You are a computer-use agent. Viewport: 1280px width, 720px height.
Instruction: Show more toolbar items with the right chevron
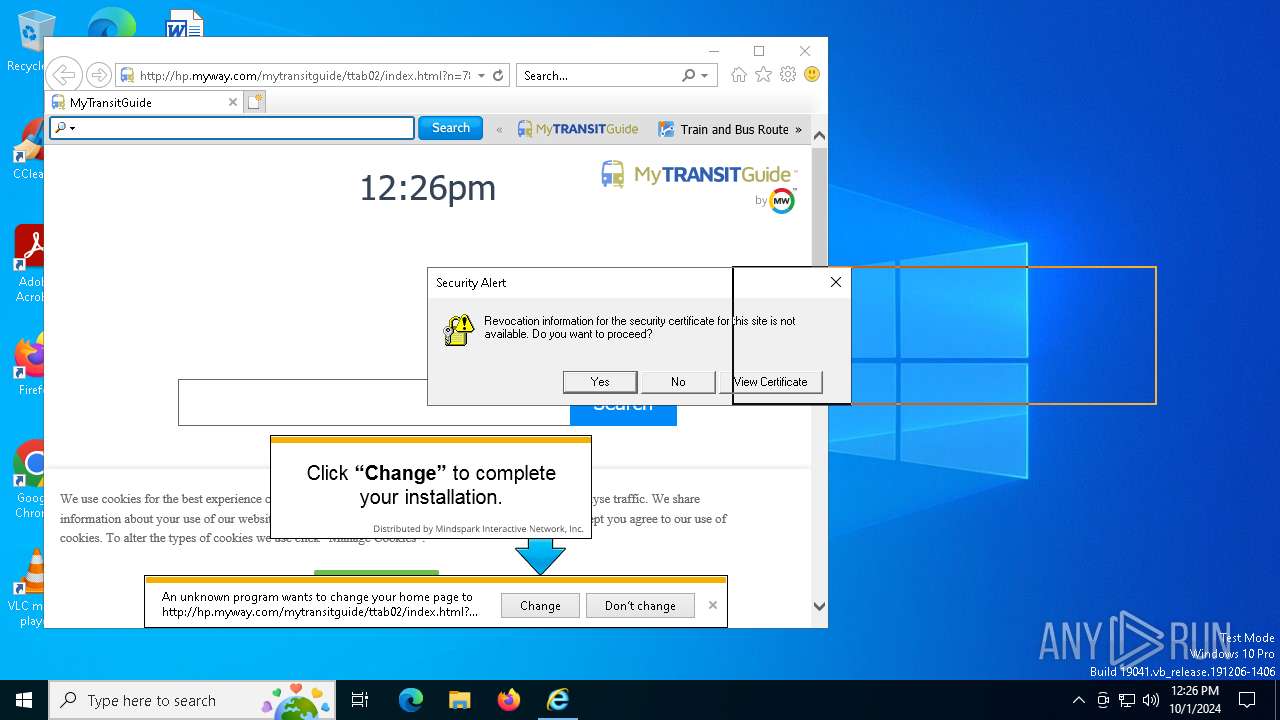pos(798,129)
